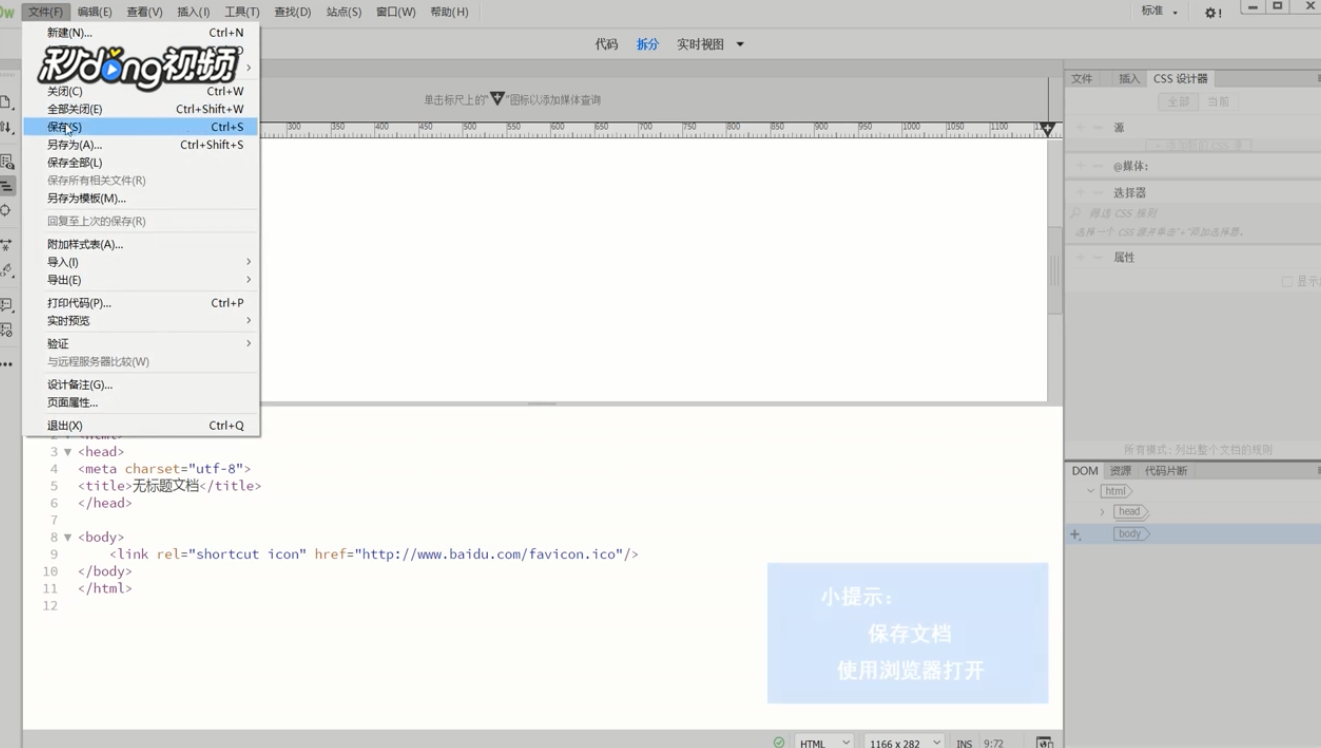Click the file management arrows icon

(x=5, y=127)
